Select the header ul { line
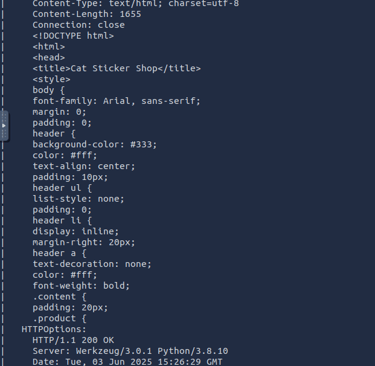 point(62,188)
